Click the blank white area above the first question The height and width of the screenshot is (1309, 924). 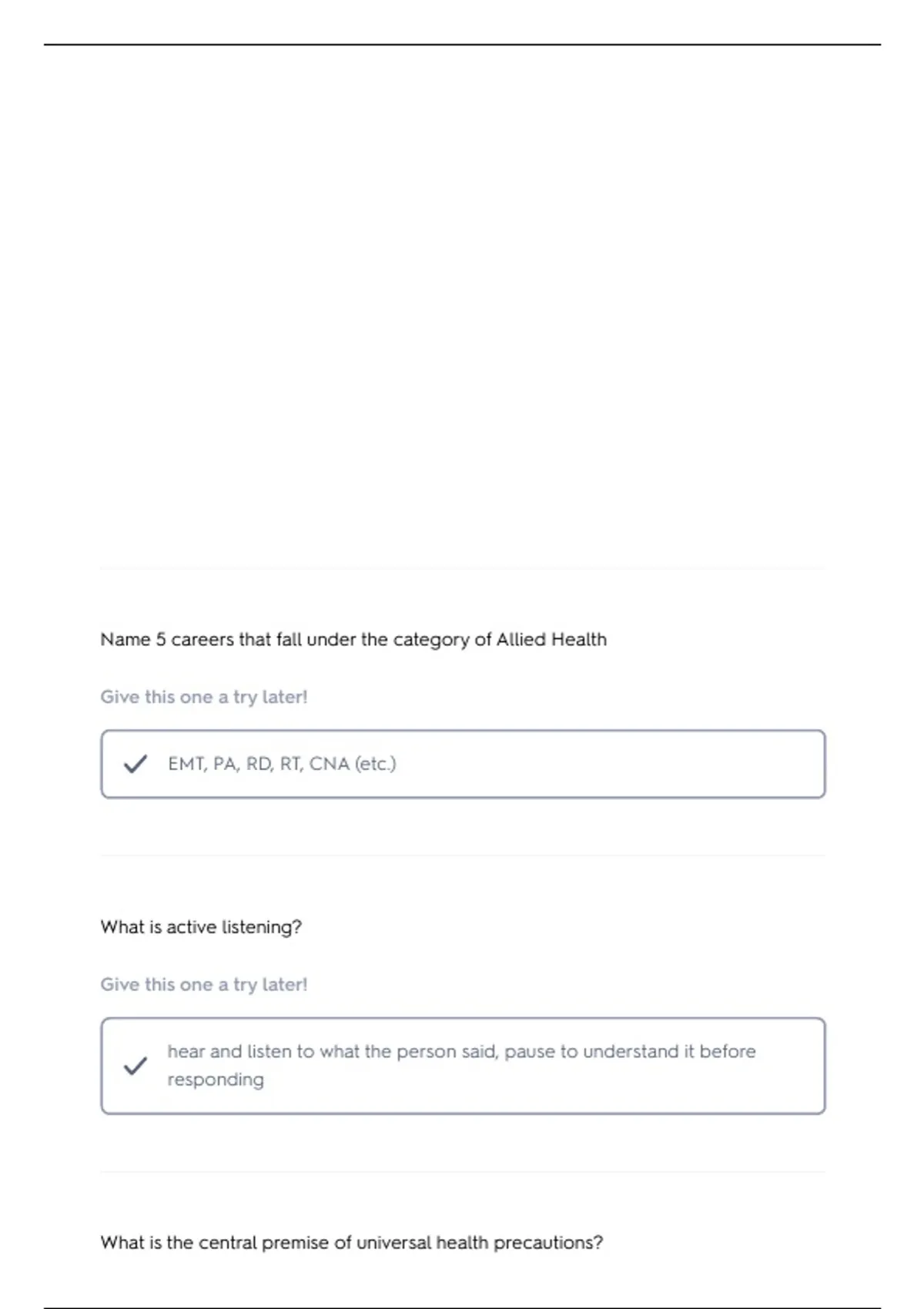click(x=462, y=308)
